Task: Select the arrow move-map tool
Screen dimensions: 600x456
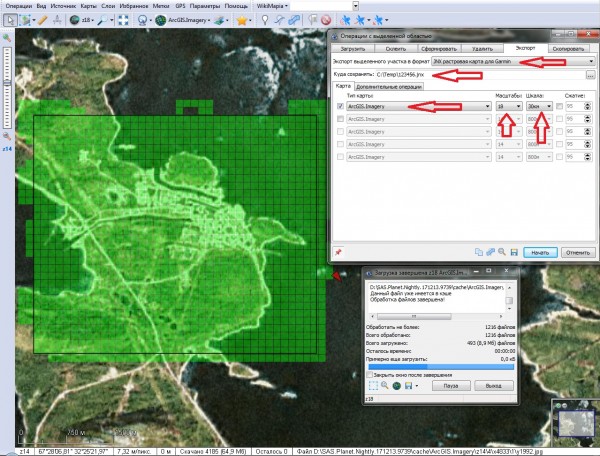Action: [x=10, y=20]
